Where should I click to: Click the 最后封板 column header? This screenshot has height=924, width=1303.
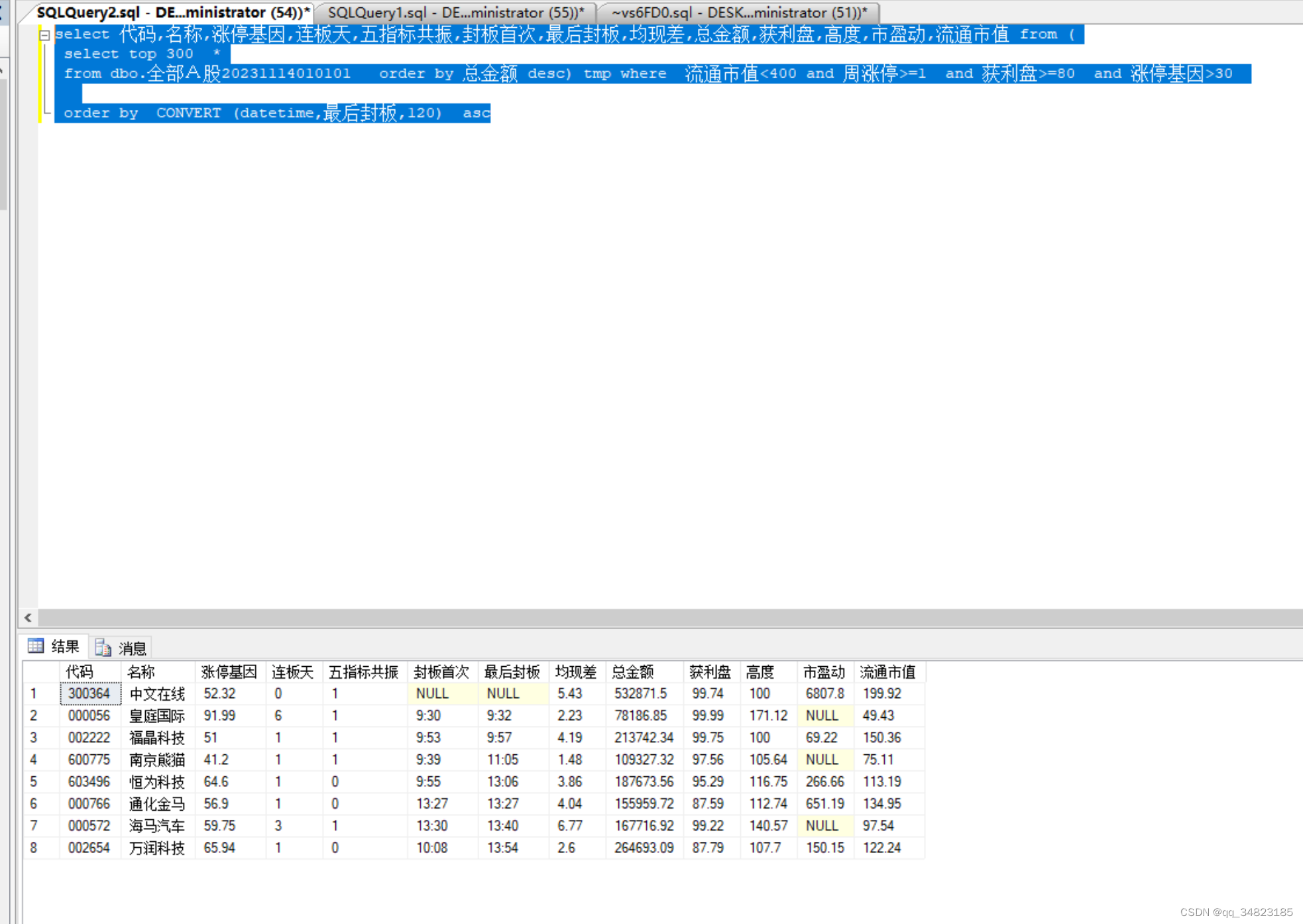pos(512,672)
